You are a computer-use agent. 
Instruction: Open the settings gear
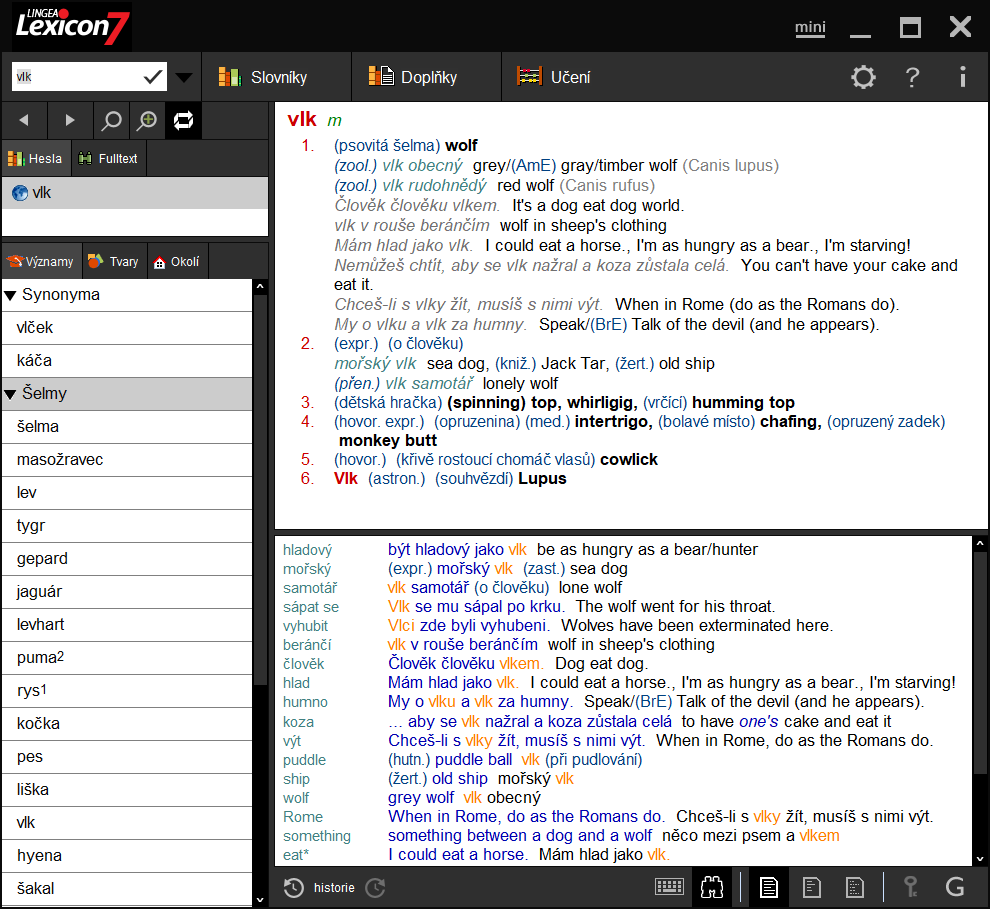pyautogui.click(x=863, y=77)
